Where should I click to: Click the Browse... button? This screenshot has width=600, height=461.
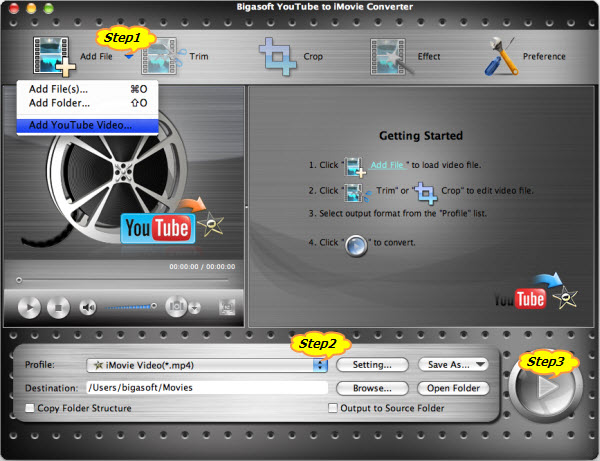[372, 388]
